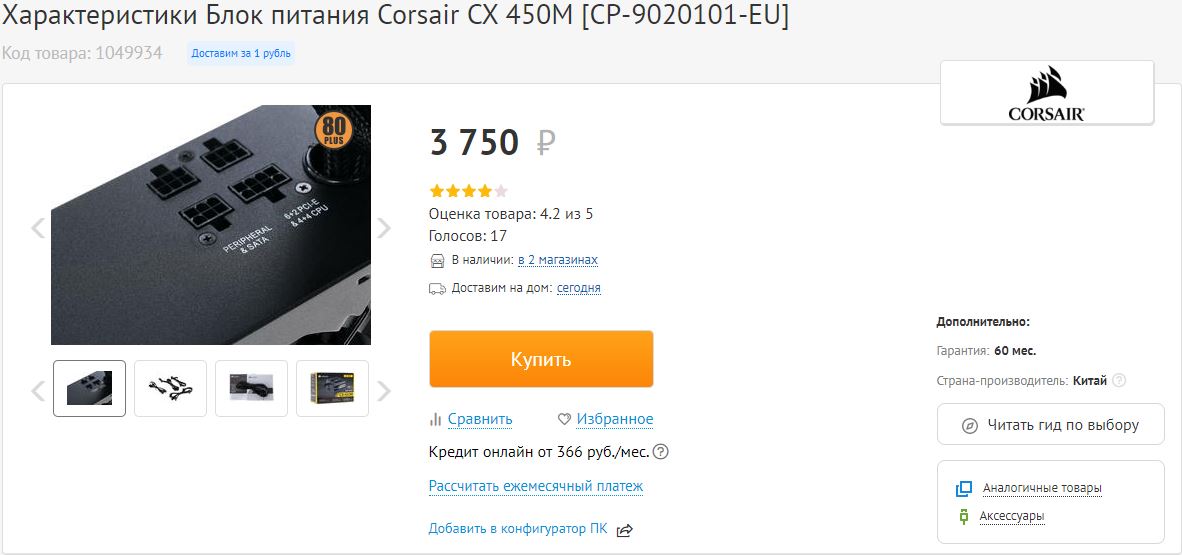Click the compass icon in buying guide button

970,426
